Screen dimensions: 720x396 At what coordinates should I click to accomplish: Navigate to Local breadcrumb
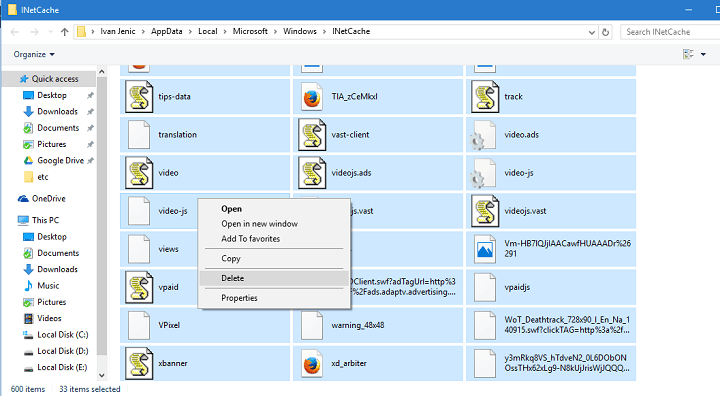point(208,31)
